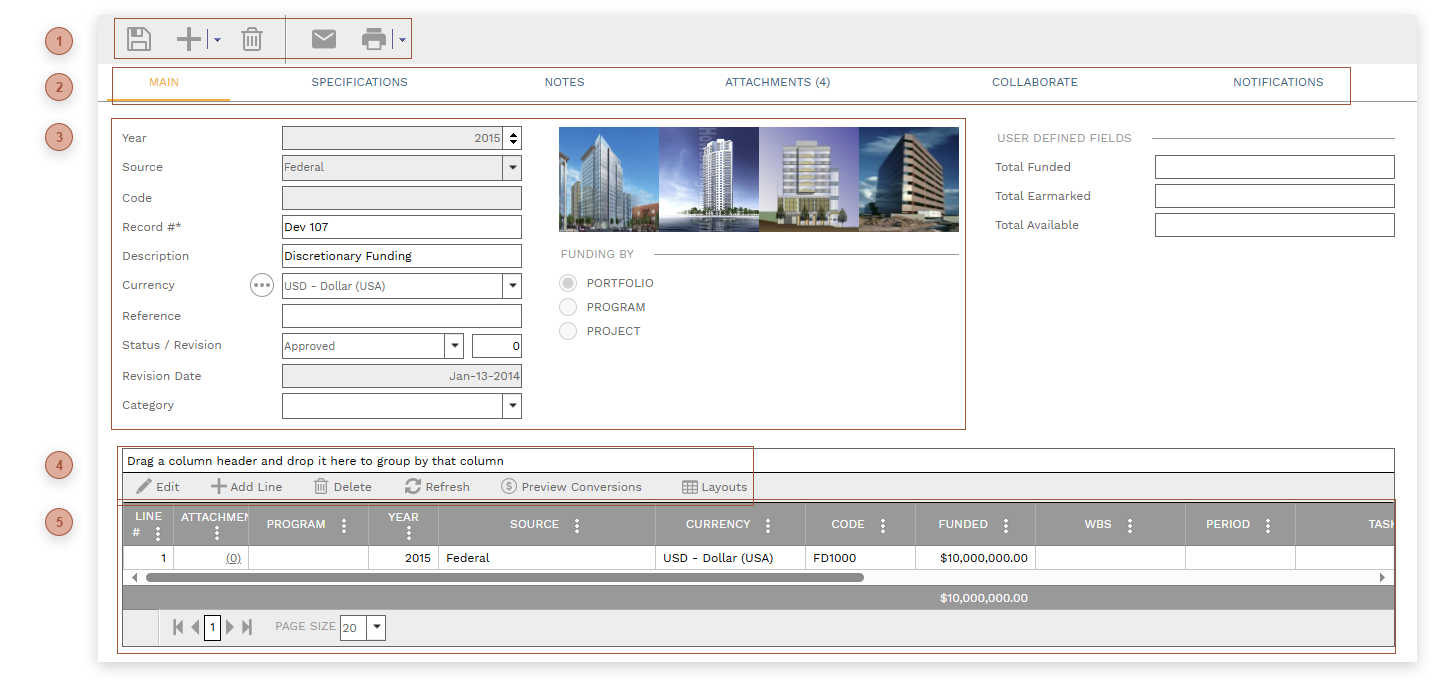
Task: Open the Attachments (4) tab
Action: click(x=777, y=82)
